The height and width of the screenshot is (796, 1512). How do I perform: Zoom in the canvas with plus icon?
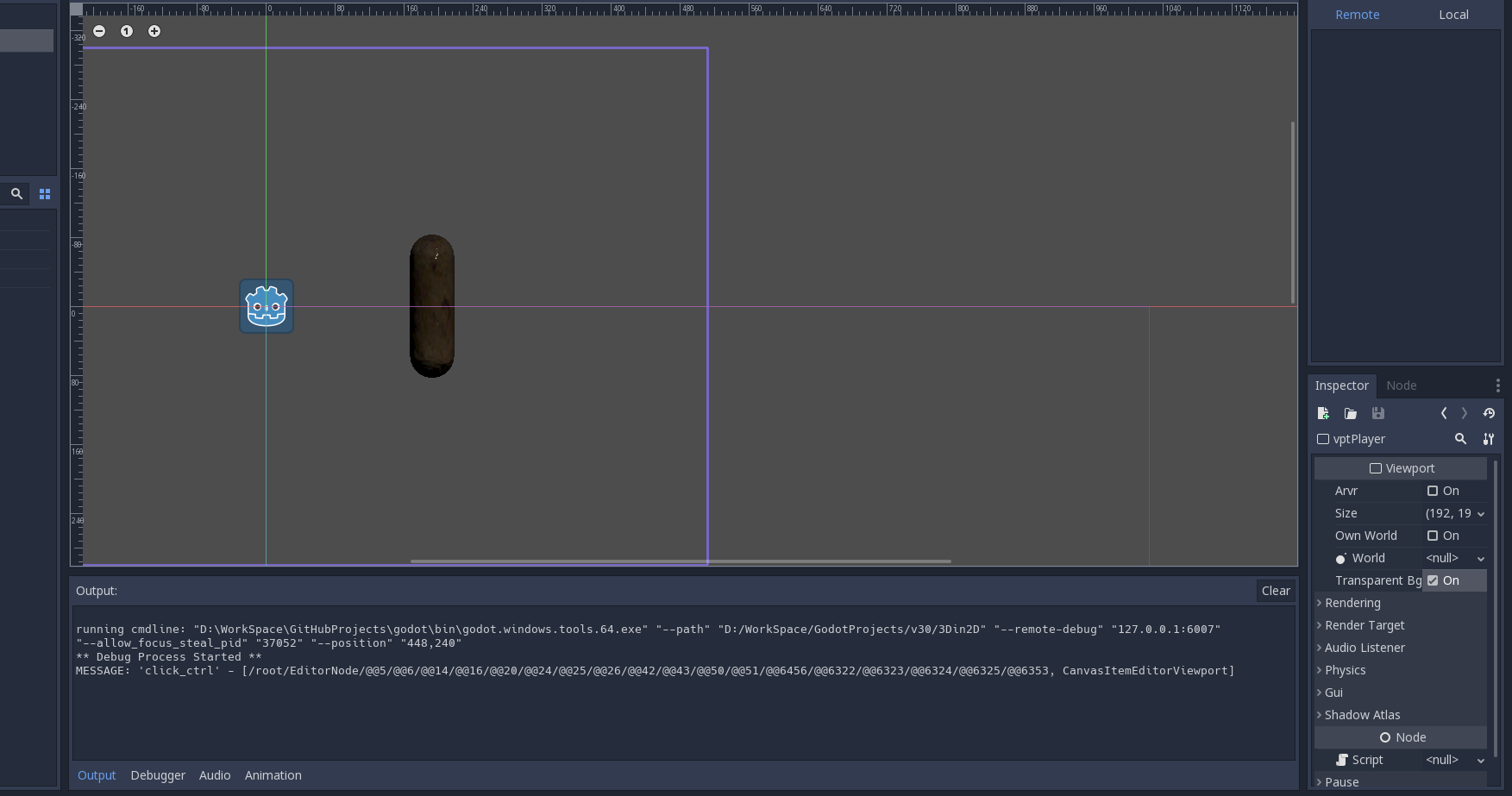pos(154,31)
